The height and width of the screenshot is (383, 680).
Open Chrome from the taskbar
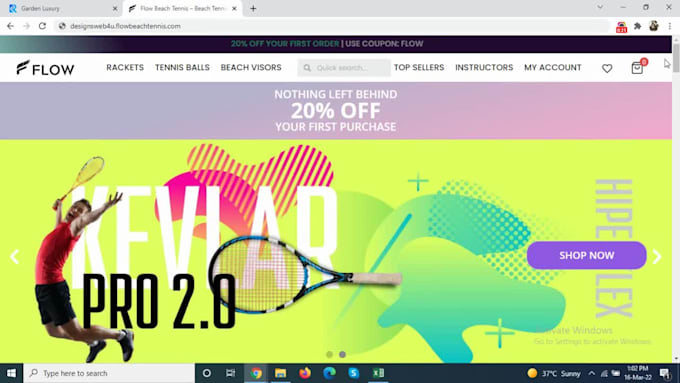(256, 373)
